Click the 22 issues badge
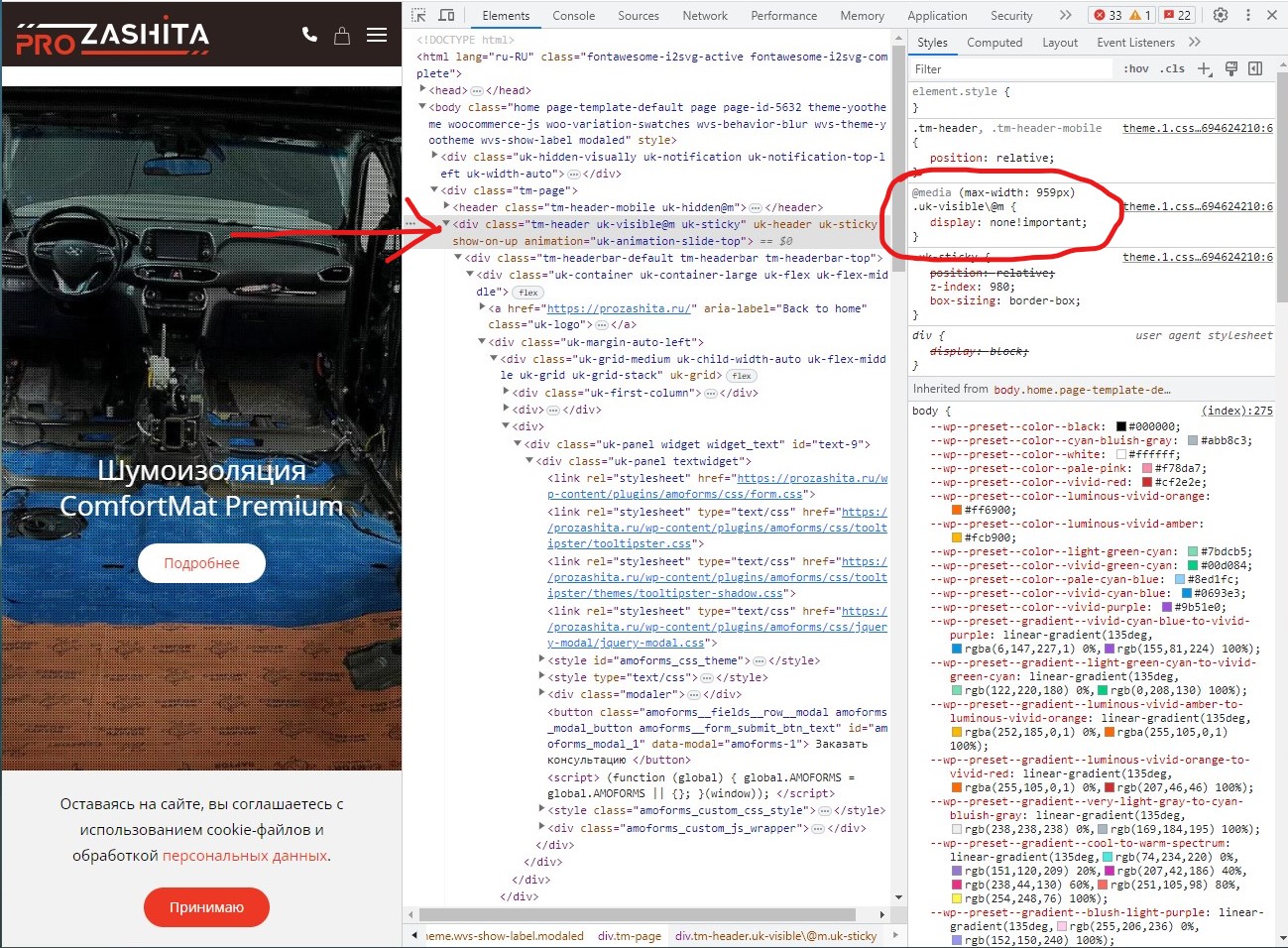This screenshot has width=1288, height=948. pyautogui.click(x=1177, y=15)
